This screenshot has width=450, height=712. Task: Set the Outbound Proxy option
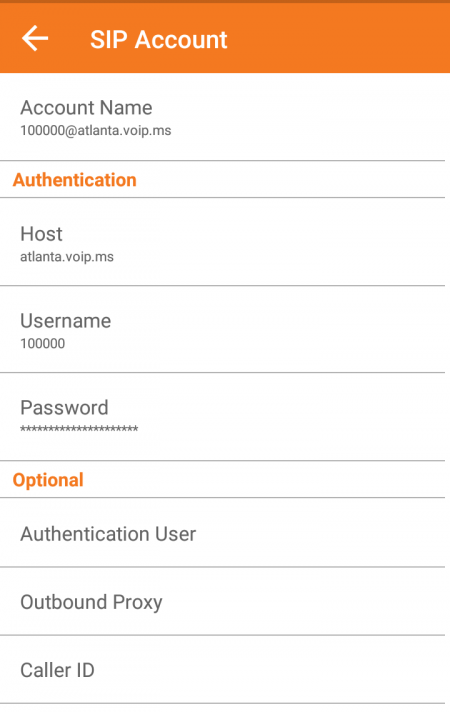[223, 601]
